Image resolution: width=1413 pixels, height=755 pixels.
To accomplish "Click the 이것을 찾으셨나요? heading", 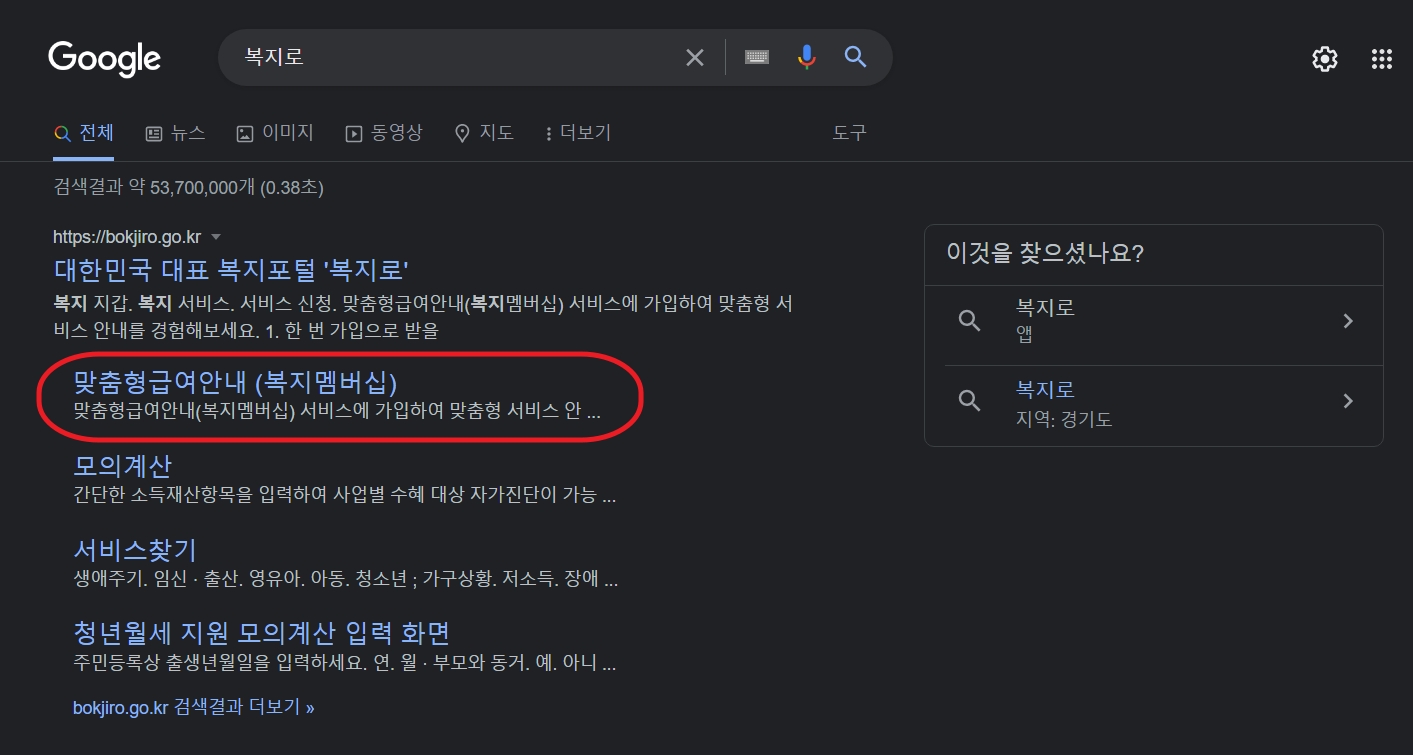I will click(1045, 253).
